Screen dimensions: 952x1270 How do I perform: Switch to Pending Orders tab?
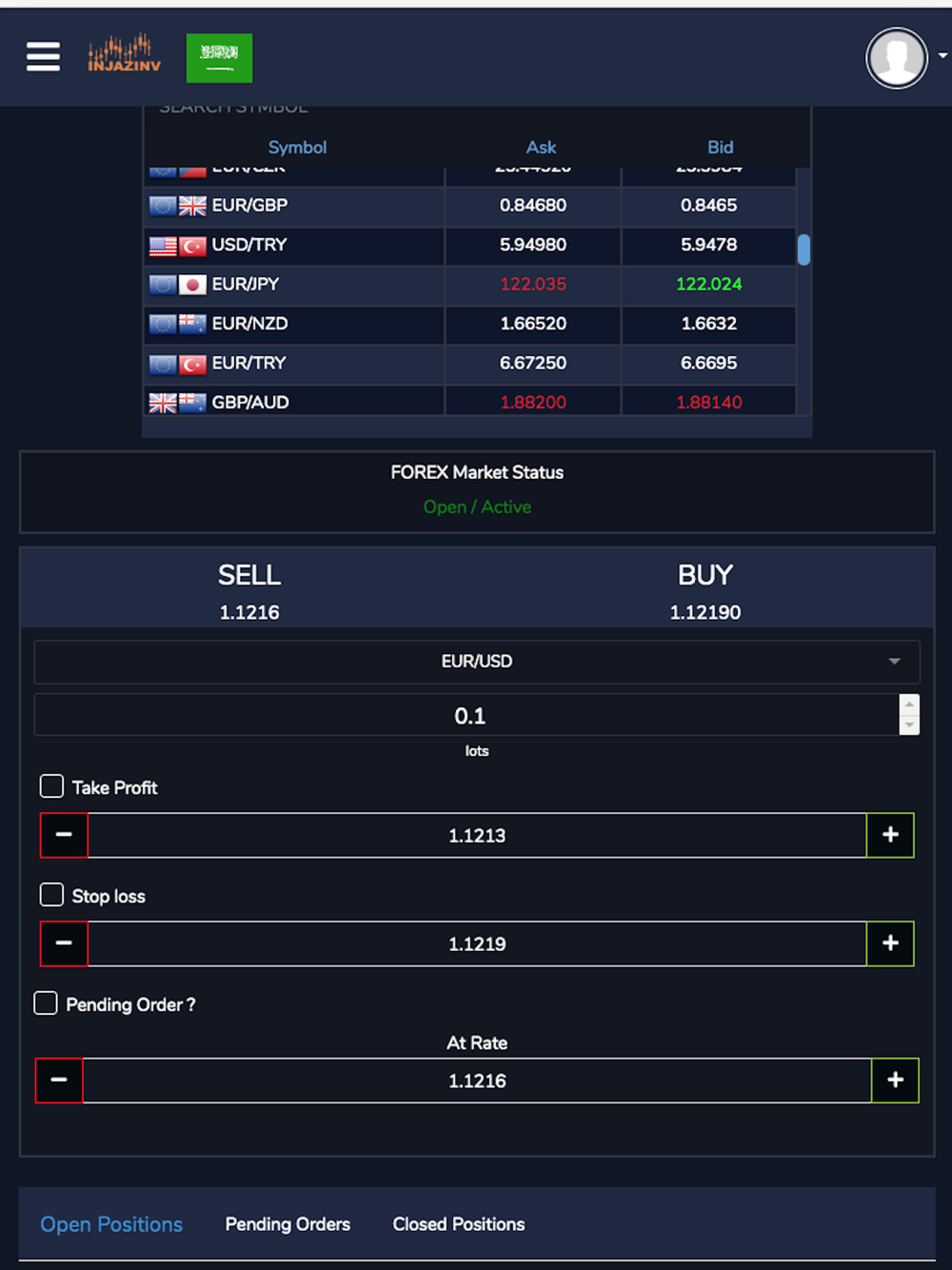pyautogui.click(x=288, y=1224)
